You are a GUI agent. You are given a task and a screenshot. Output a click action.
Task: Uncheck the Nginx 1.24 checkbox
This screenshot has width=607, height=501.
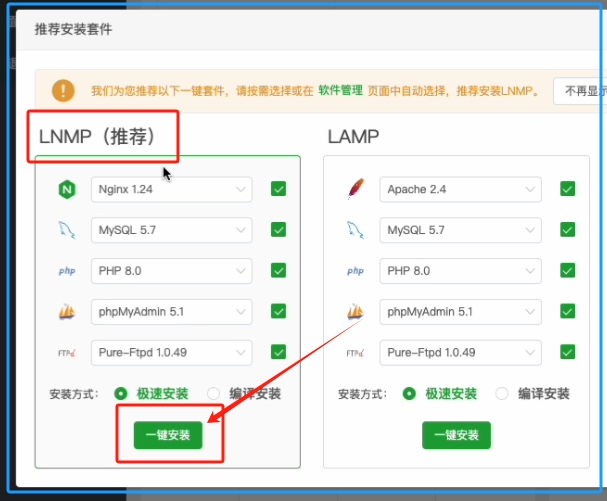point(278,189)
